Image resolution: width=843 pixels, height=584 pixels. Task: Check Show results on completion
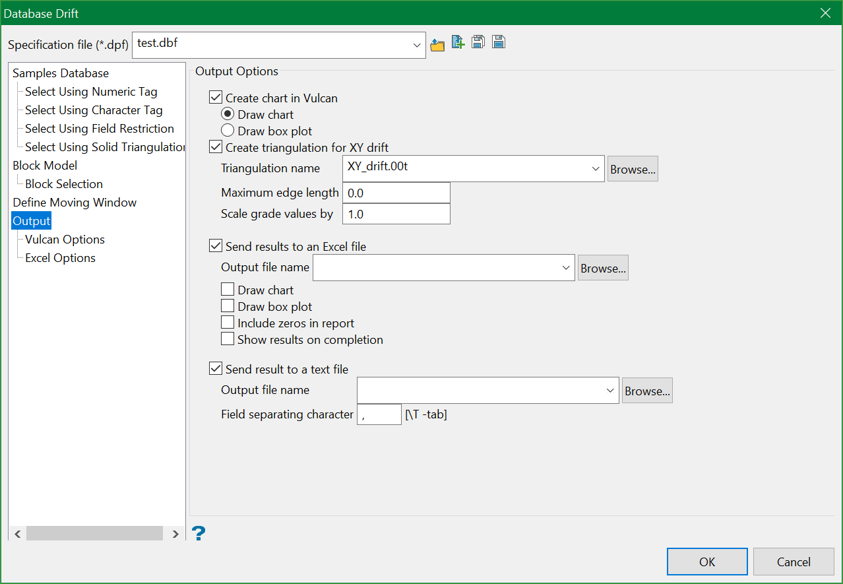tap(228, 340)
